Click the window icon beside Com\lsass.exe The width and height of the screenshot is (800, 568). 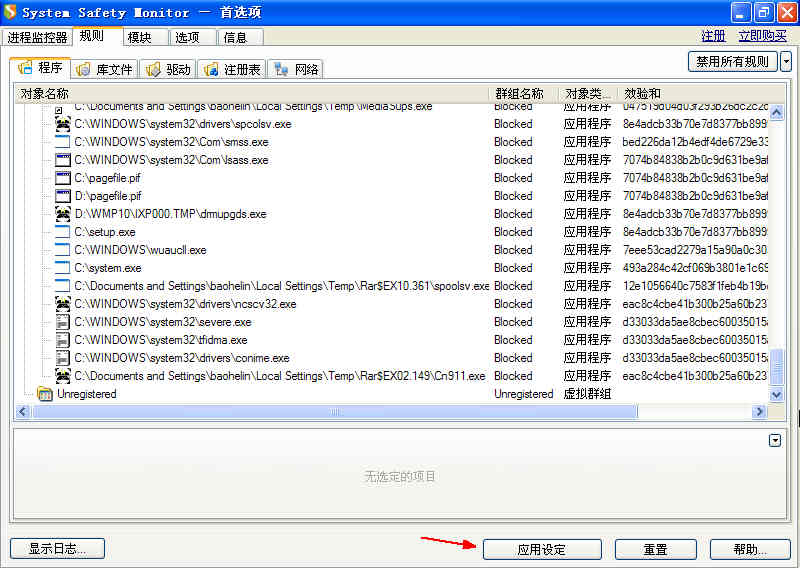click(x=62, y=160)
